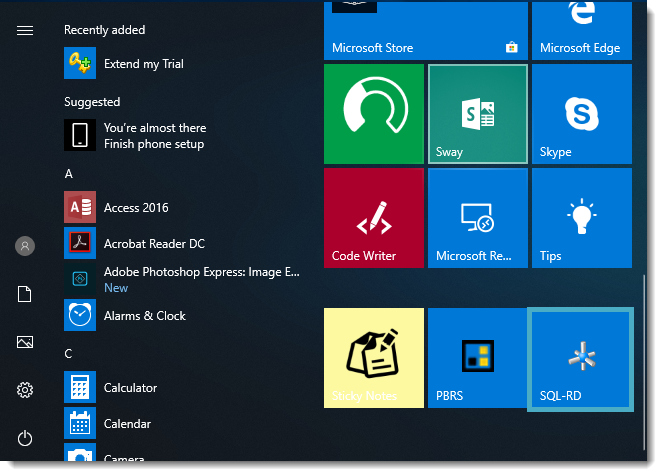662x476 pixels.
Task: Launch Microsoft Edge tile
Action: tap(582, 30)
